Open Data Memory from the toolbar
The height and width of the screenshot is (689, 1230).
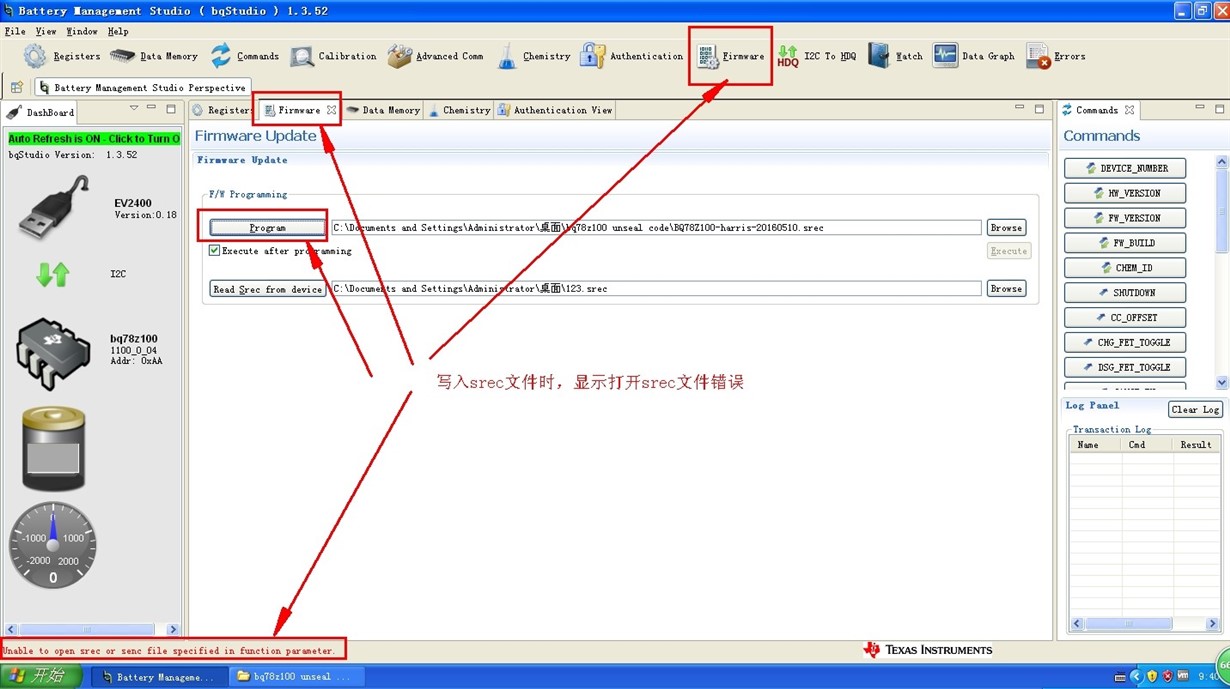(154, 56)
